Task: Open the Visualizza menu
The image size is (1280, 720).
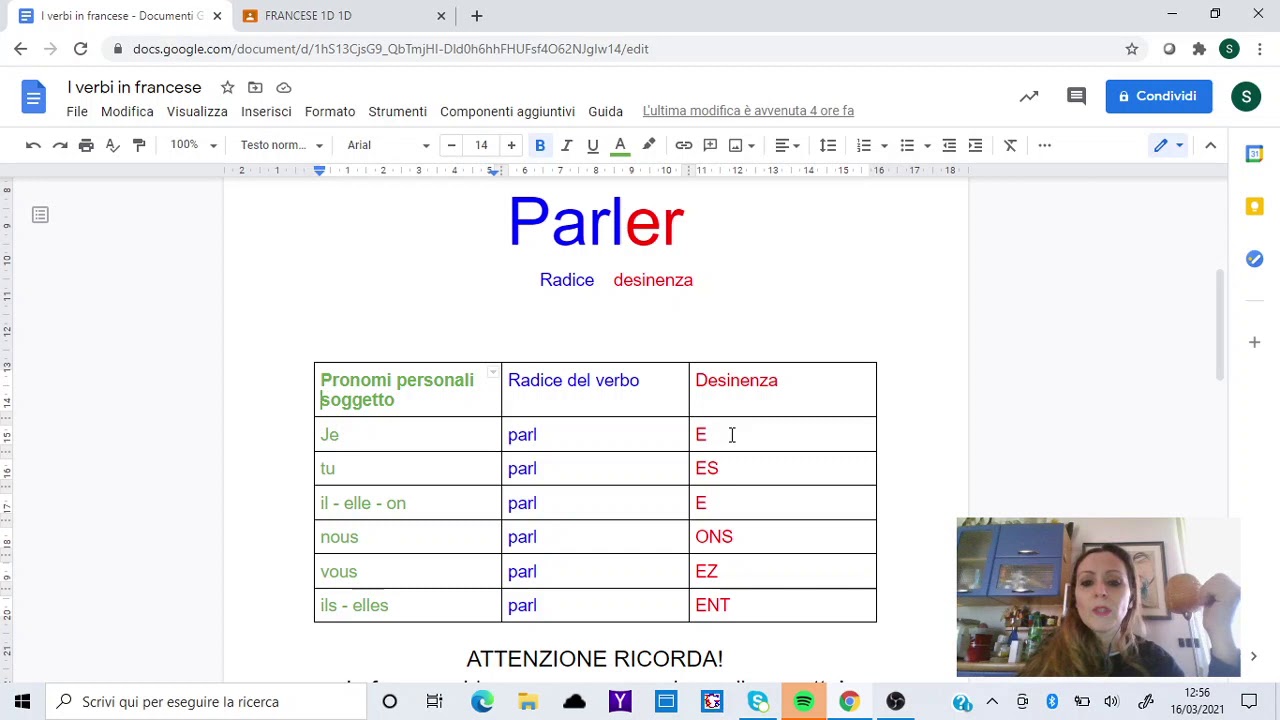Action: click(x=197, y=111)
